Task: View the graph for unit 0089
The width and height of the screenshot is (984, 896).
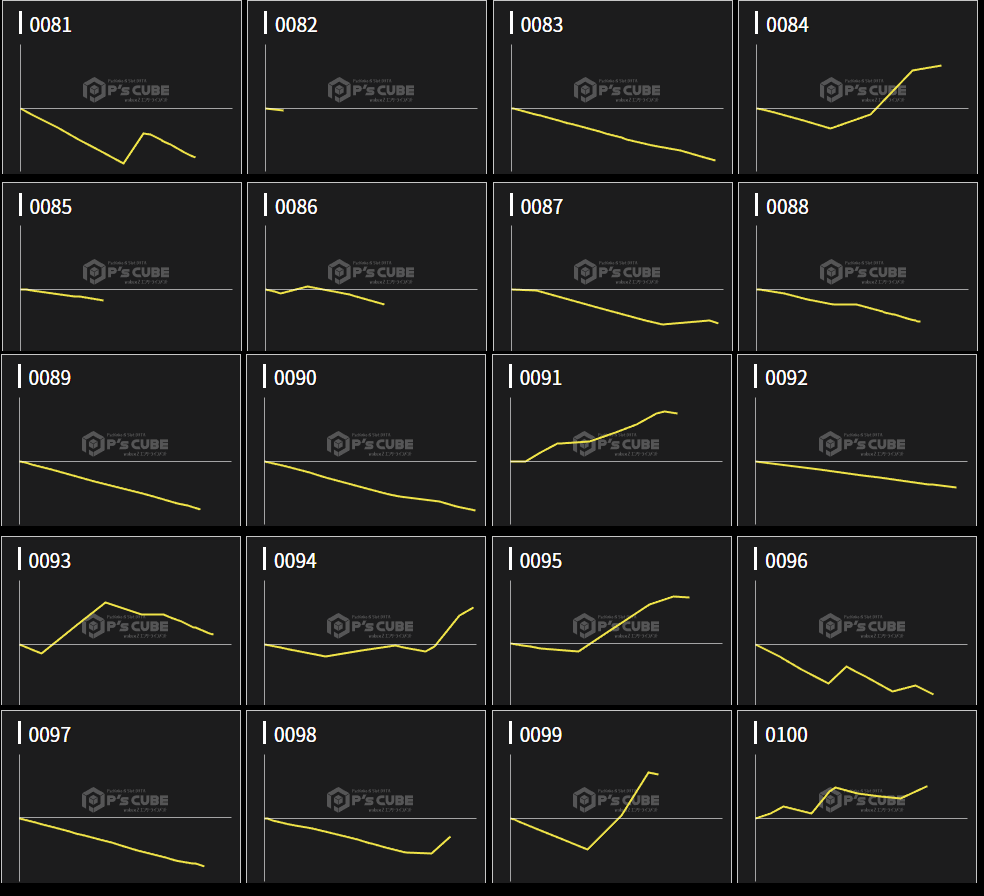Action: click(122, 440)
